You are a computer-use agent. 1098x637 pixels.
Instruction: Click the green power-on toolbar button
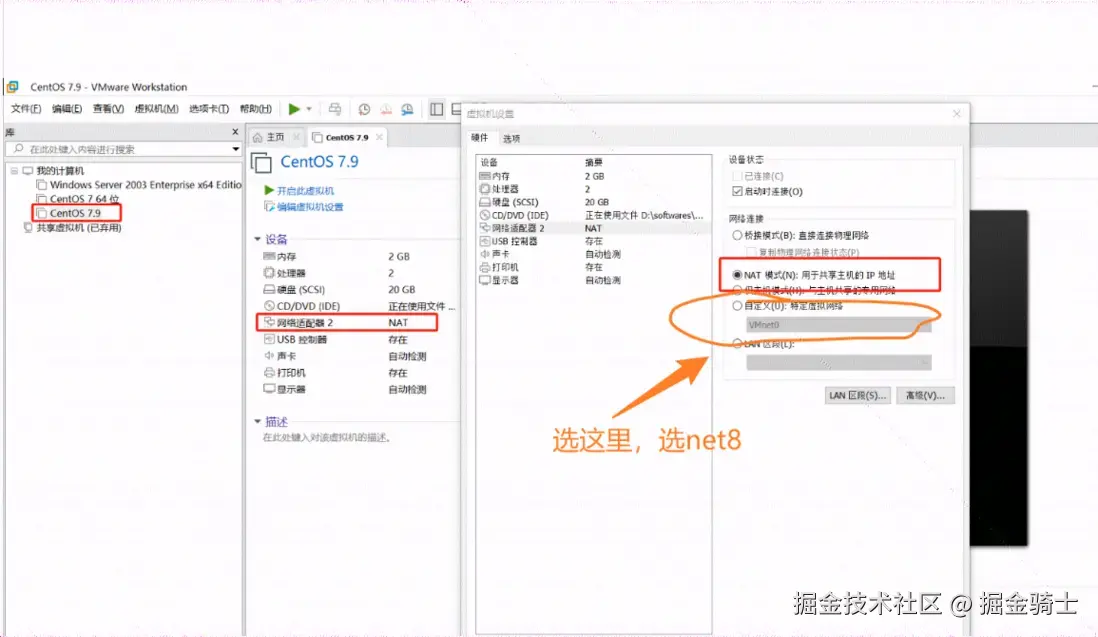294,108
